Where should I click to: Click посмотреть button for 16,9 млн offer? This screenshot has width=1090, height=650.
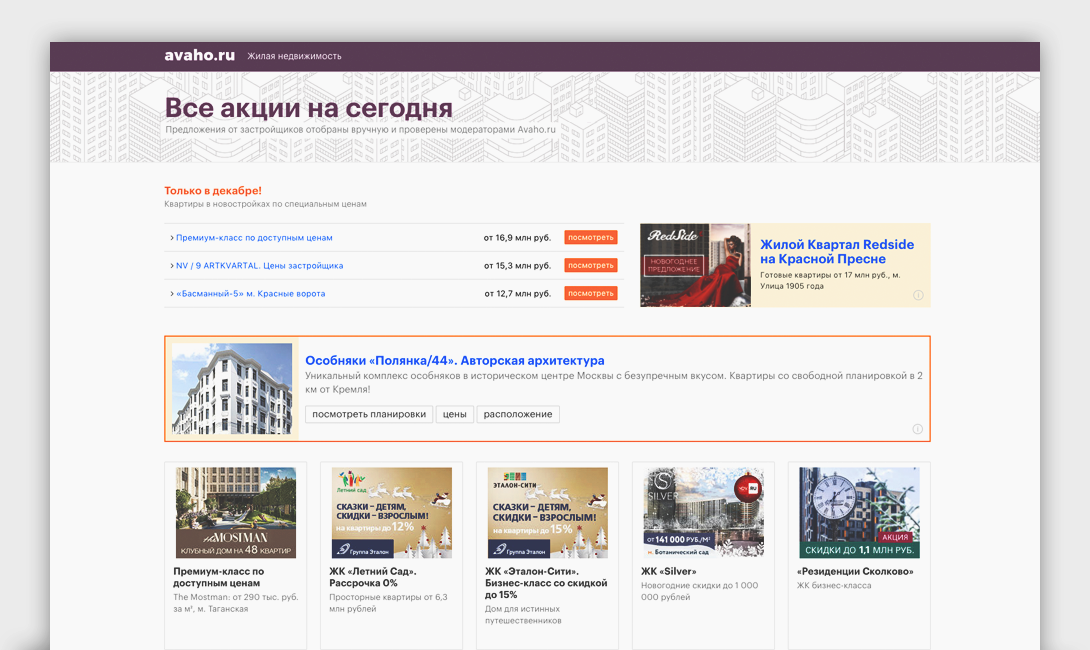click(591, 238)
